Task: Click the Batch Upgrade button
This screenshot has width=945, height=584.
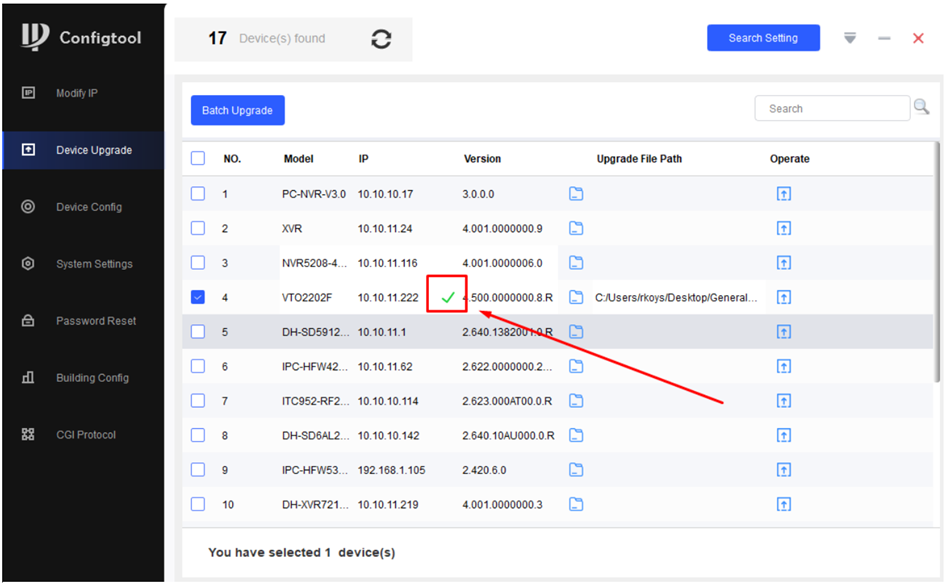Action: (x=237, y=110)
